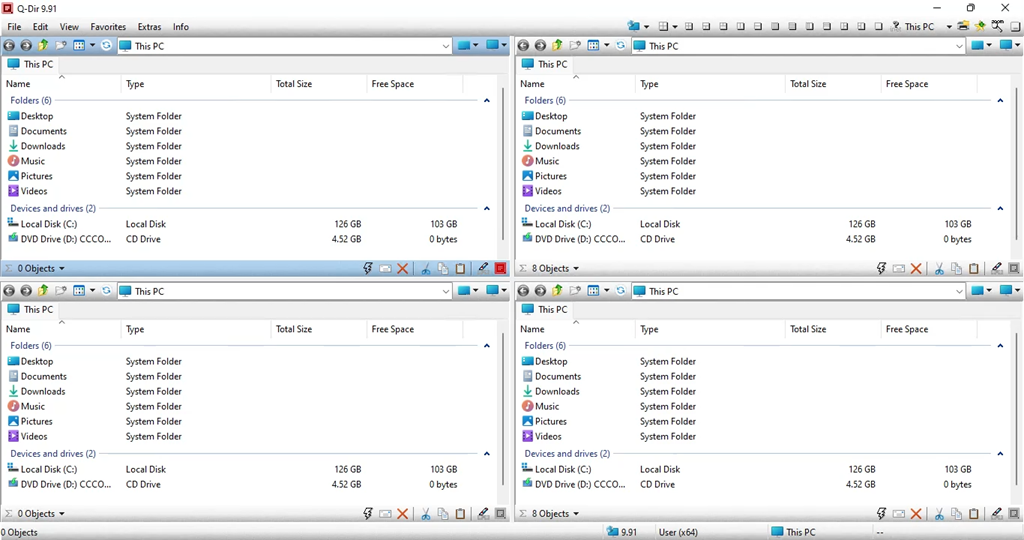Image resolution: width=1024 pixels, height=540 pixels.
Task: Click the favorites star icon in top toolbar
Action: [981, 26]
